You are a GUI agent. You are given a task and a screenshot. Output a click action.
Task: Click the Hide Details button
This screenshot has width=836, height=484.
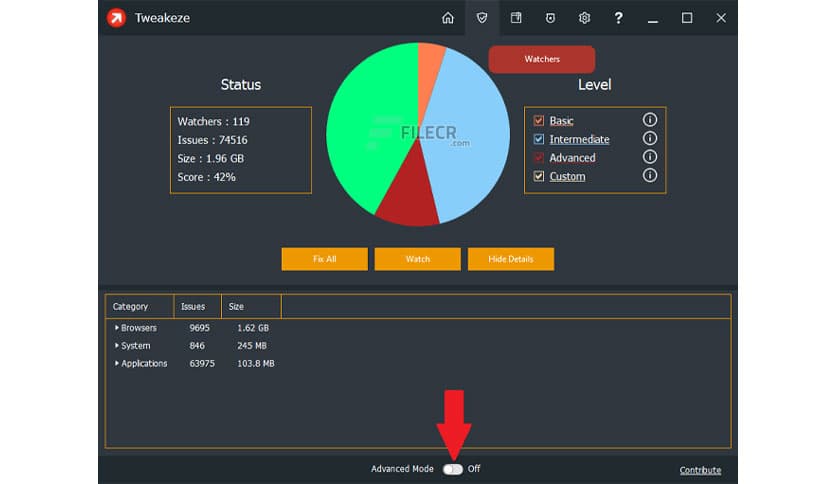coord(511,259)
